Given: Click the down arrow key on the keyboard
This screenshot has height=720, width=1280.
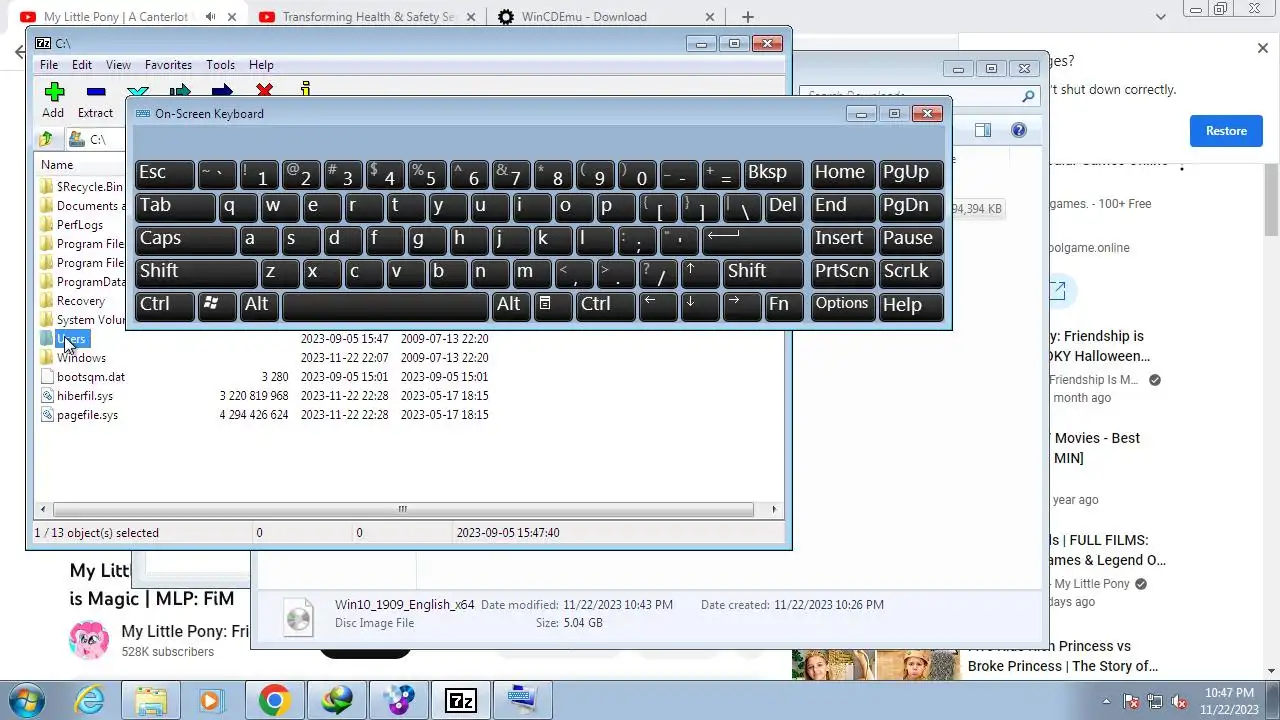Looking at the screenshot, I should coord(700,306).
